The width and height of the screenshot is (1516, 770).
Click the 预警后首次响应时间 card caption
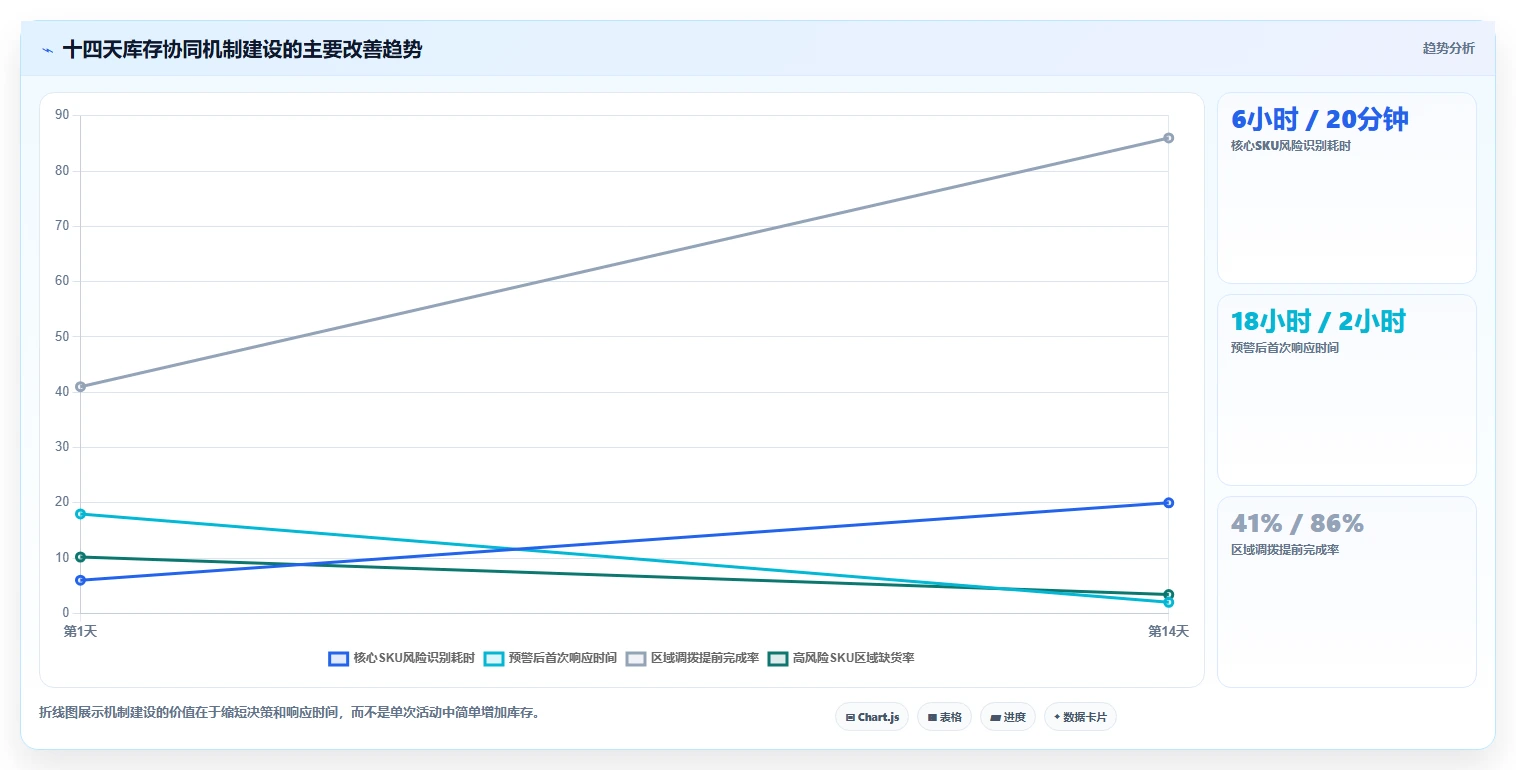click(1285, 348)
